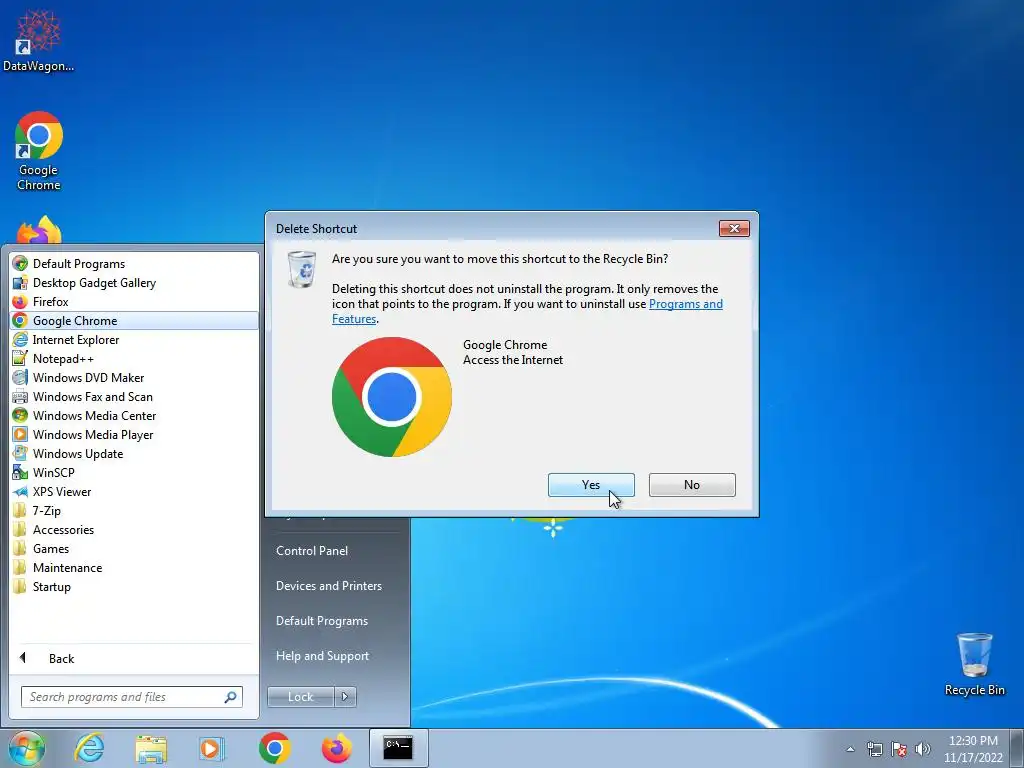Click the Windows Fax and Scan icon

coord(20,396)
